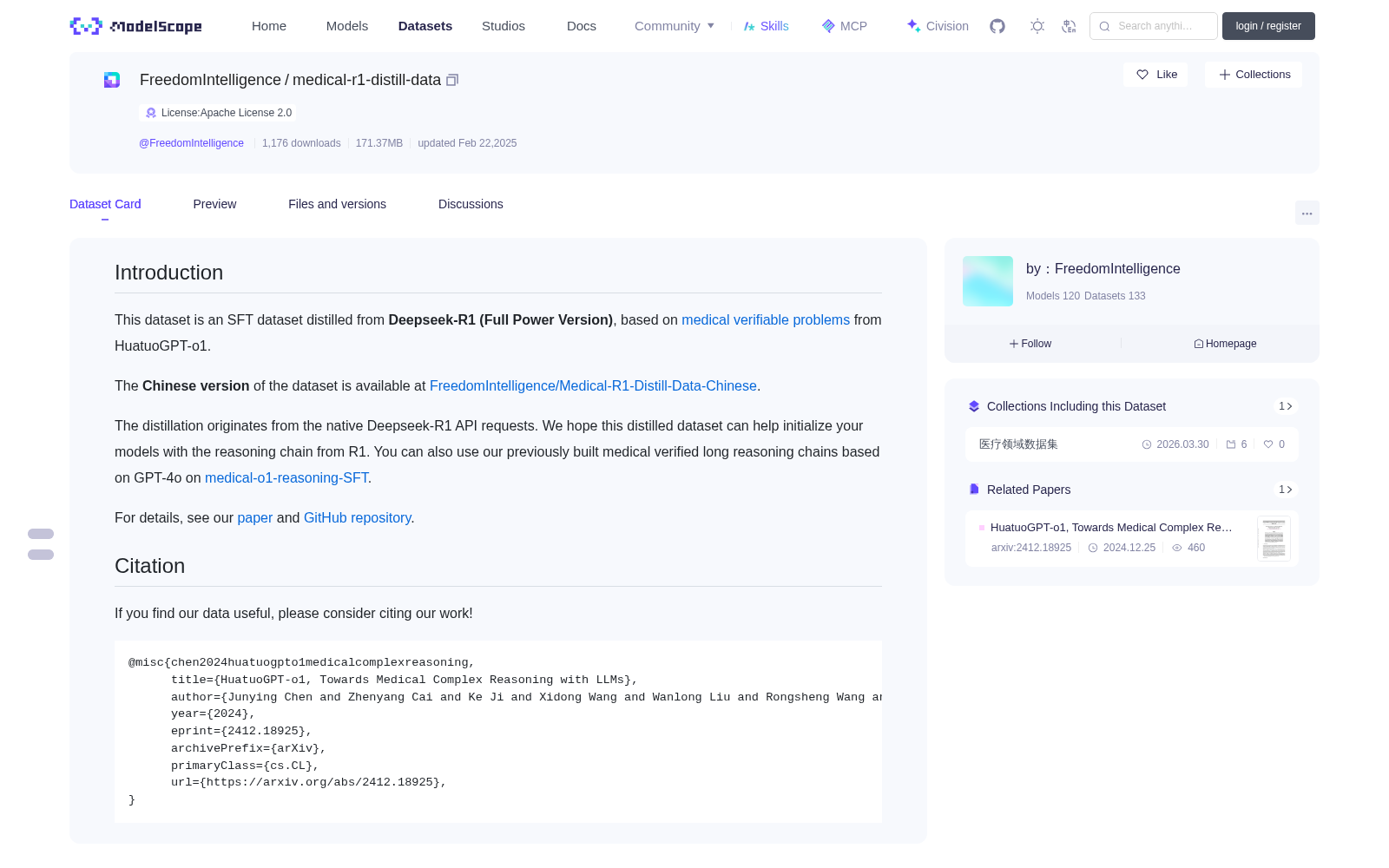This screenshot has height=868, width=1389.
Task: Expand Collections Including this Dataset chevron
Action: pyautogui.click(x=1286, y=406)
